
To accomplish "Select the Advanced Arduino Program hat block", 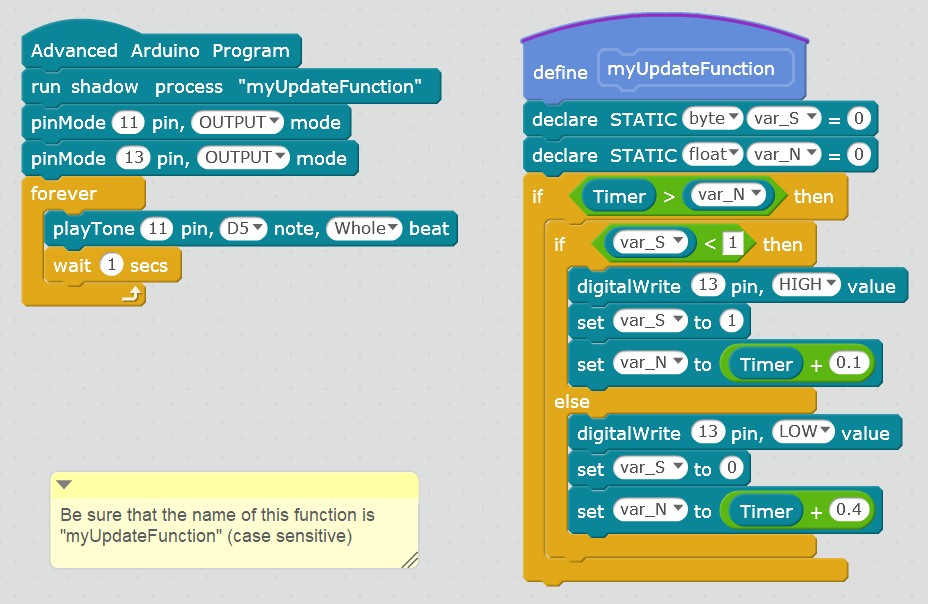I will tap(160, 51).
